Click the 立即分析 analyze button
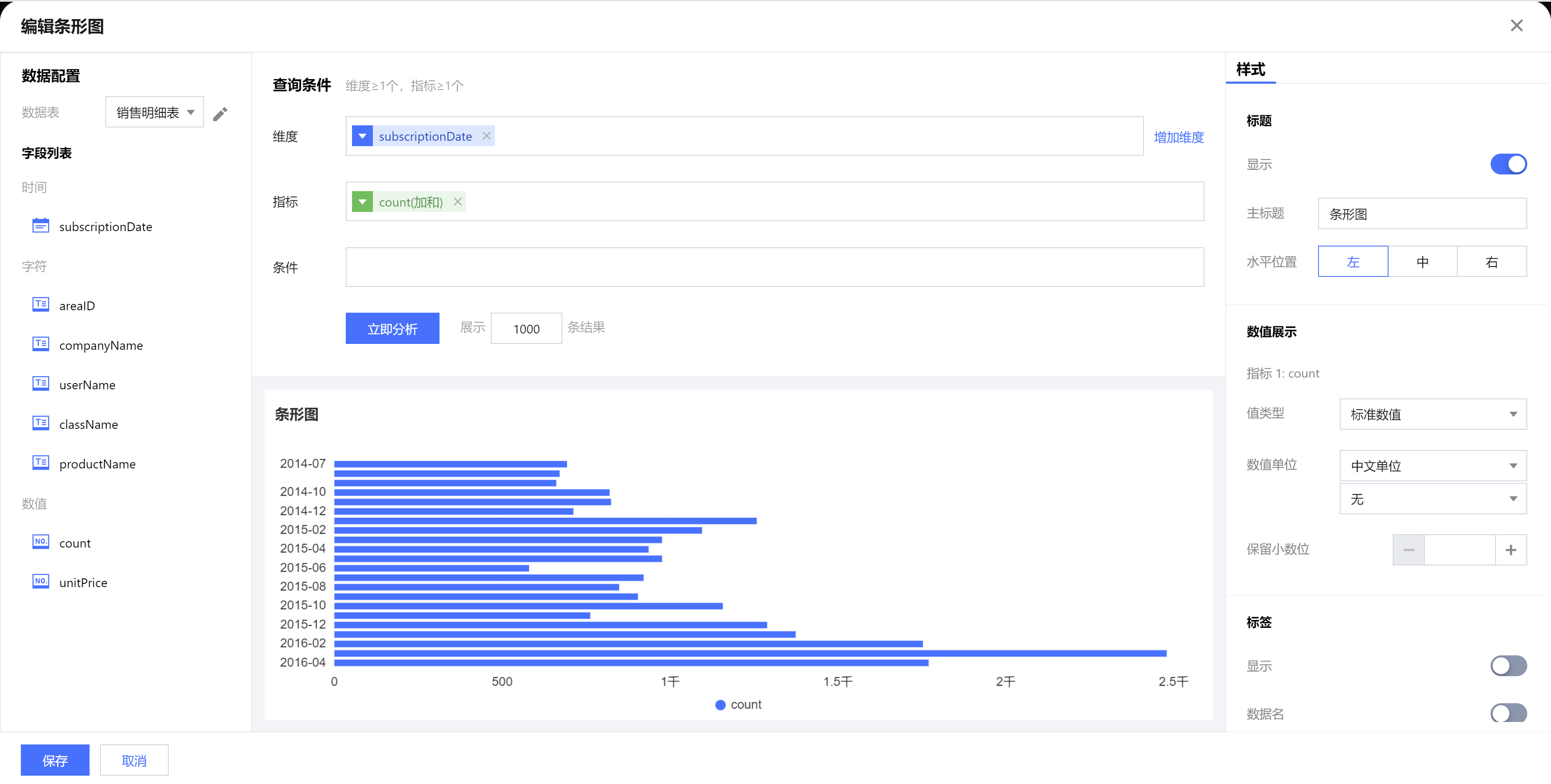Screen dimensions: 1551x784 coord(392,329)
